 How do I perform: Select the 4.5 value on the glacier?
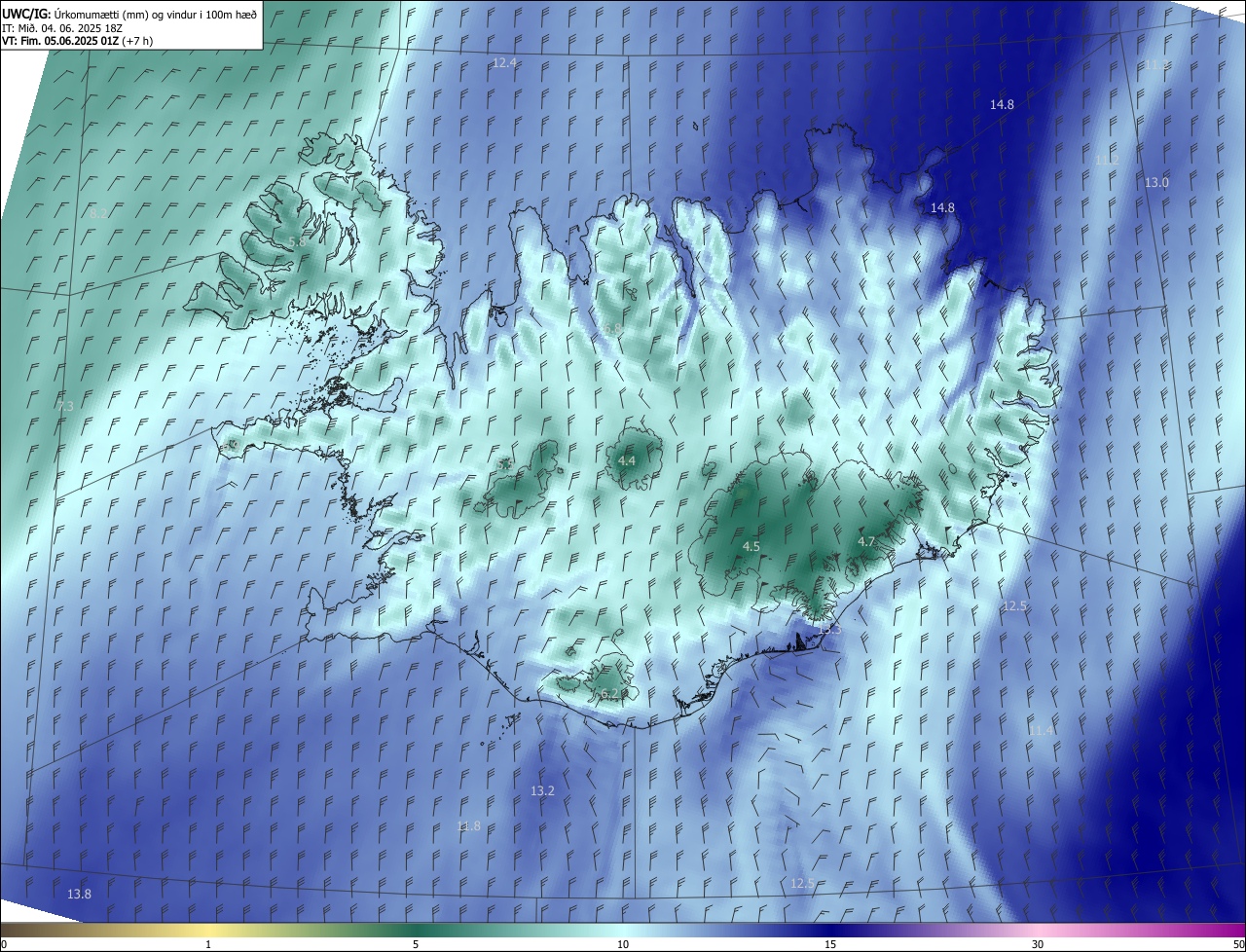pyautogui.click(x=751, y=547)
